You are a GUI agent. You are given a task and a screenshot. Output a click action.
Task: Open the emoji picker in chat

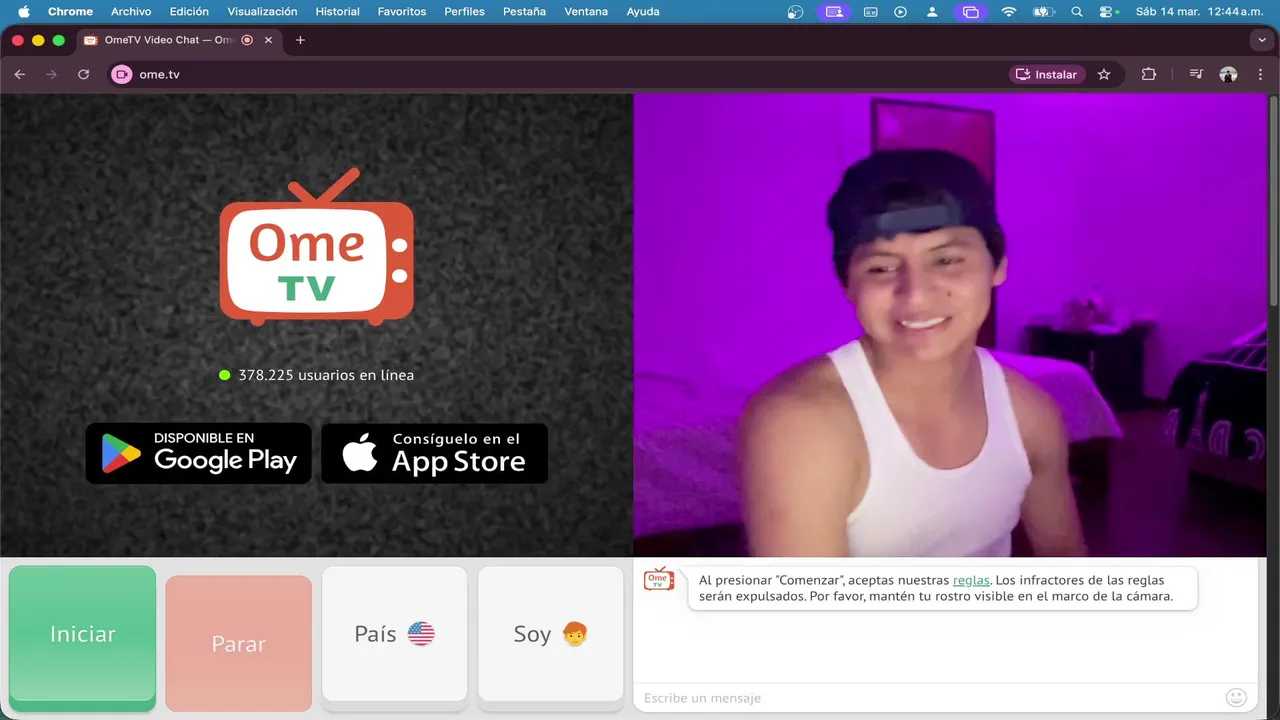point(1236,697)
